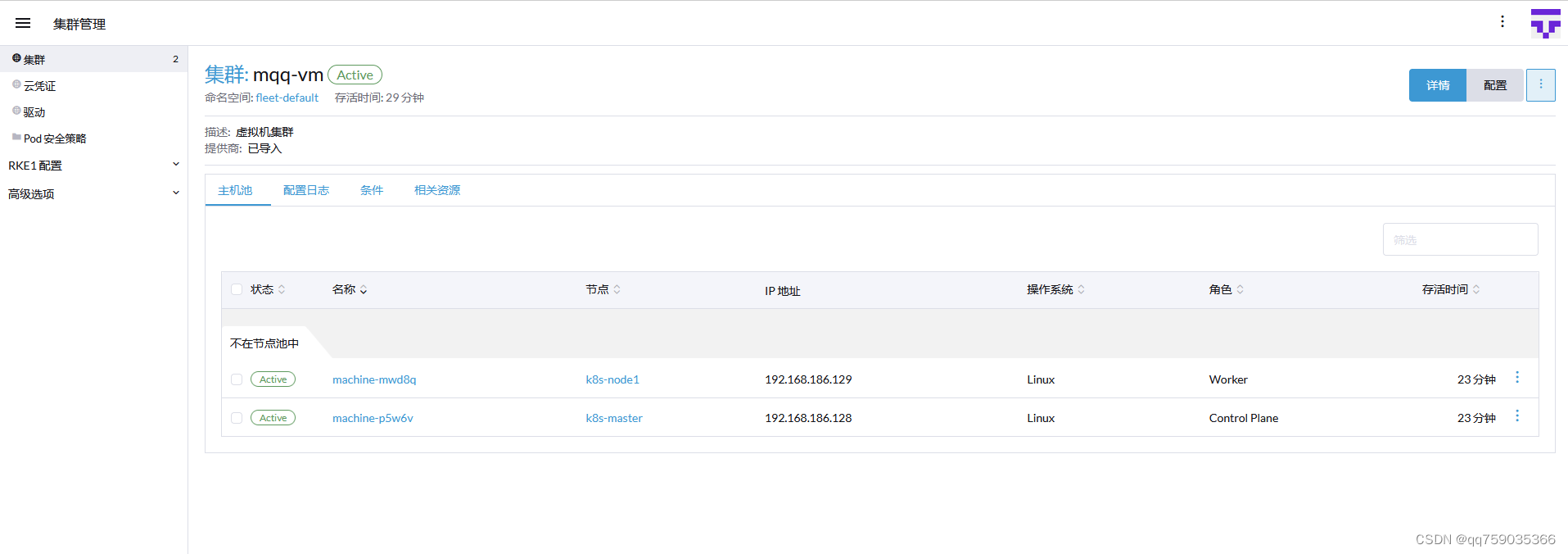Click Linux in the k8s-master row
The height and width of the screenshot is (554, 1568).
click(x=1041, y=418)
